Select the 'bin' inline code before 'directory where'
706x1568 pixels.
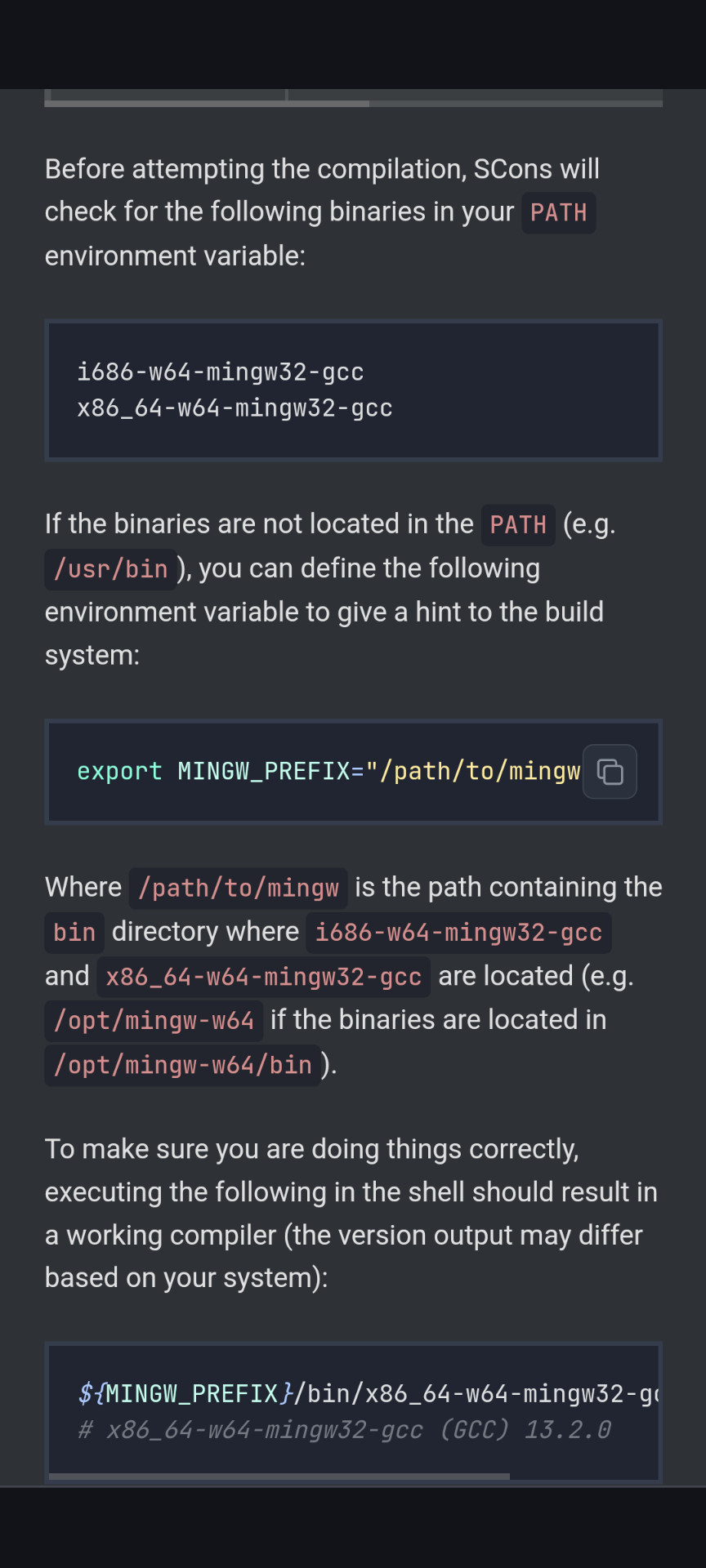pyautogui.click(x=74, y=933)
